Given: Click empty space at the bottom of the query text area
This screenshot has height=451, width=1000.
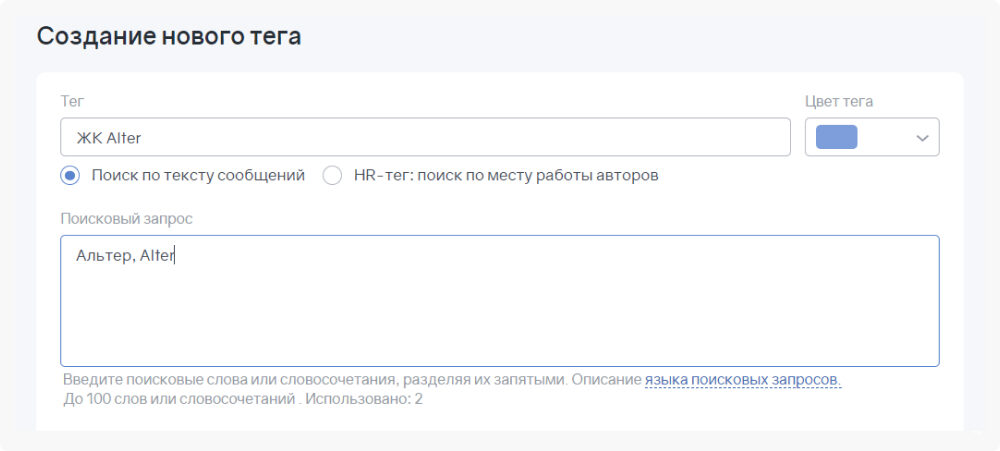Looking at the screenshot, I should pyautogui.click(x=500, y=345).
